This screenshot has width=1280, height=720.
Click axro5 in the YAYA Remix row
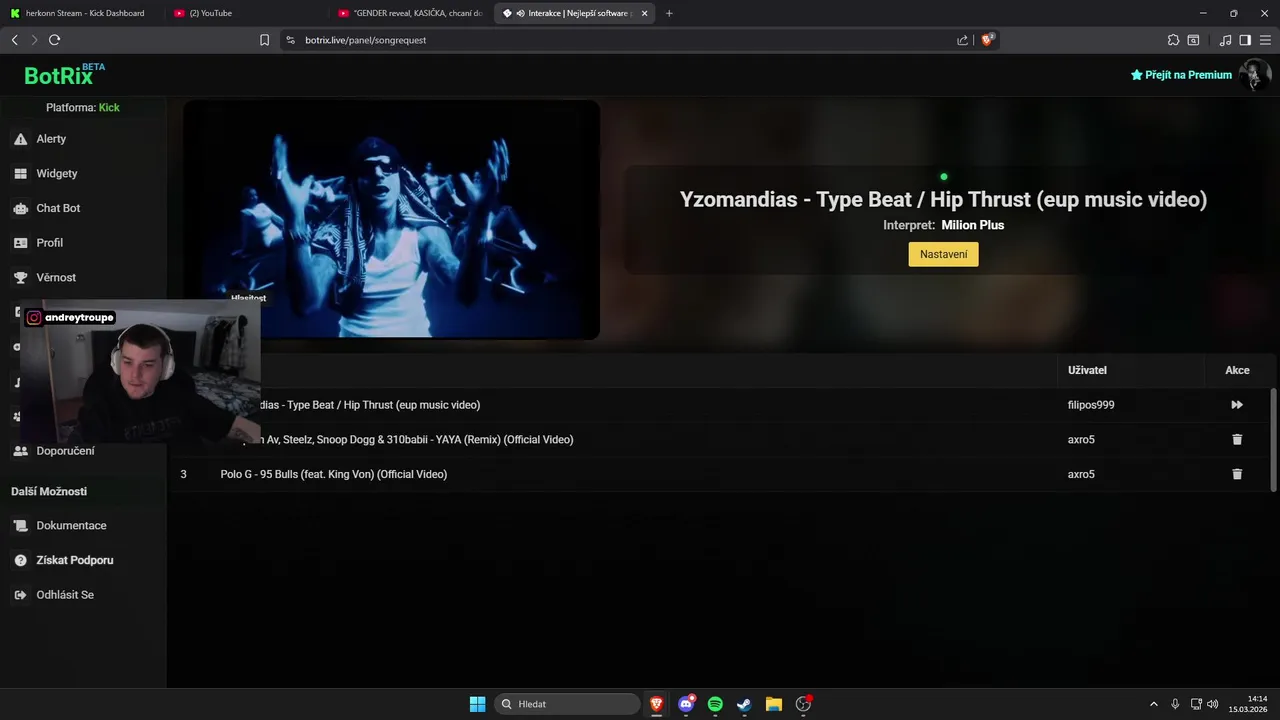1081,440
